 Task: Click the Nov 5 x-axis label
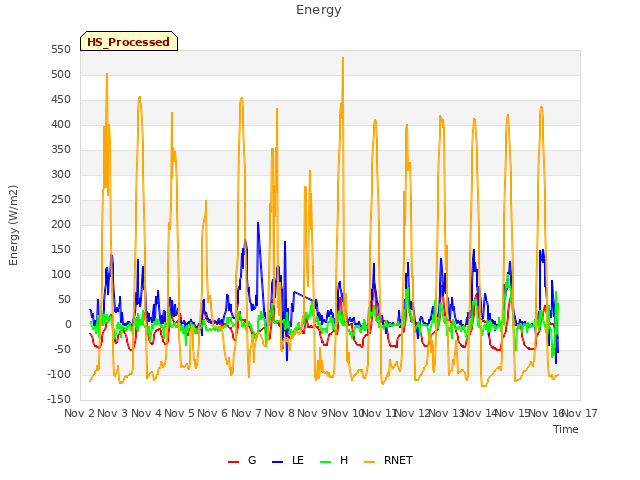click(180, 413)
